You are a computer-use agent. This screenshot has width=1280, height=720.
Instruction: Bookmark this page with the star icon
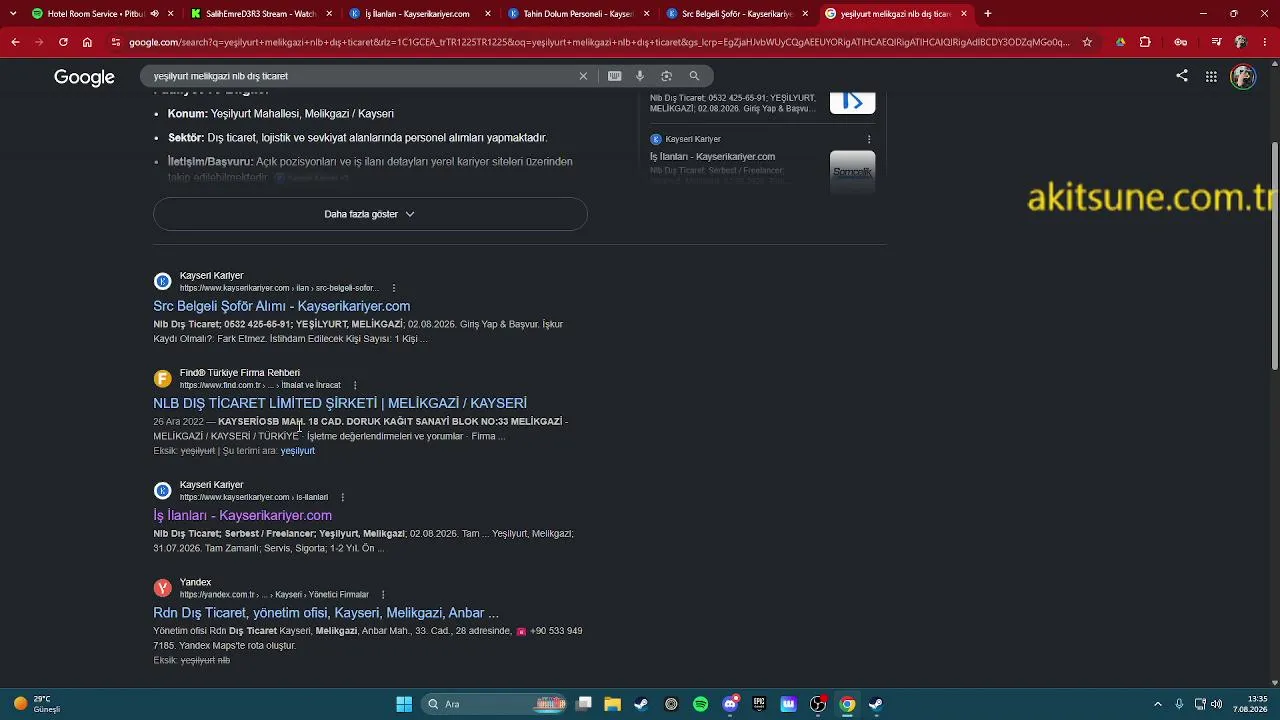tap(1087, 42)
